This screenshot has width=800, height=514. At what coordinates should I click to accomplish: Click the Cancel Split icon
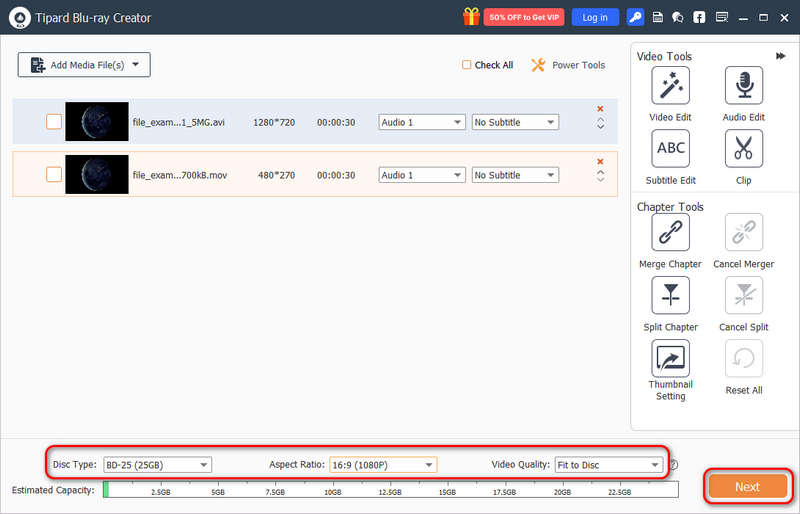click(x=744, y=296)
